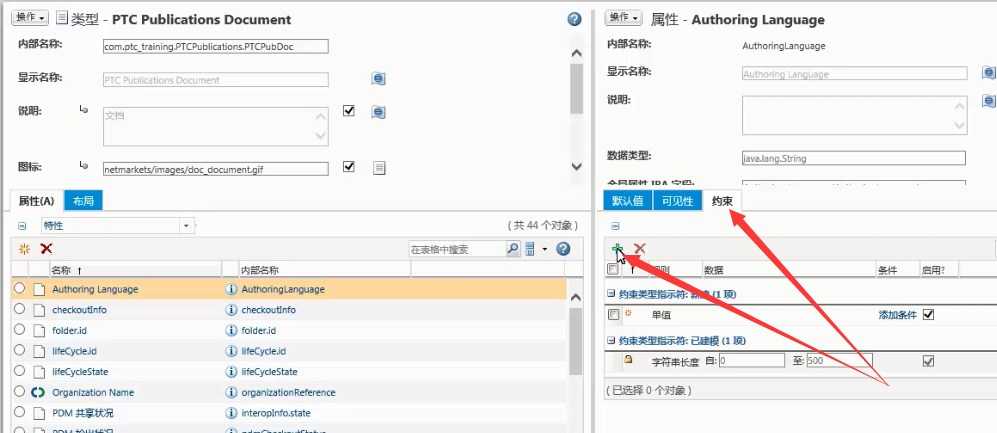Open the PDM 共享状况 attribute link
This screenshot has height=433, width=997.
coord(83,413)
